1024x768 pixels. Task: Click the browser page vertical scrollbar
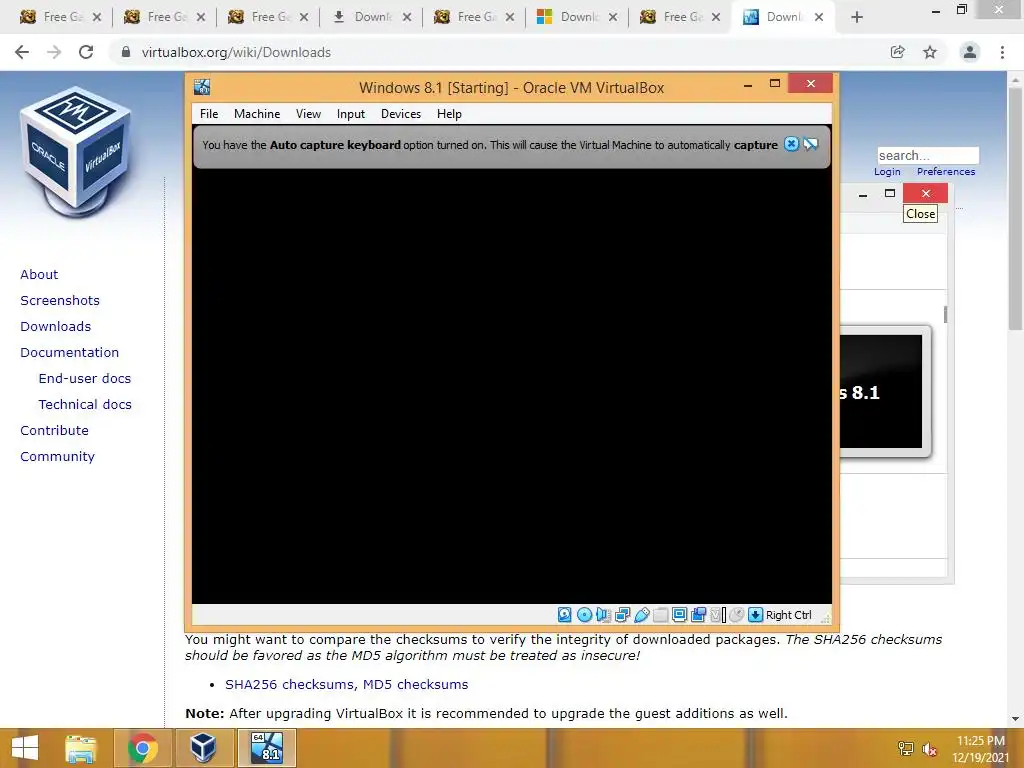click(x=1015, y=209)
